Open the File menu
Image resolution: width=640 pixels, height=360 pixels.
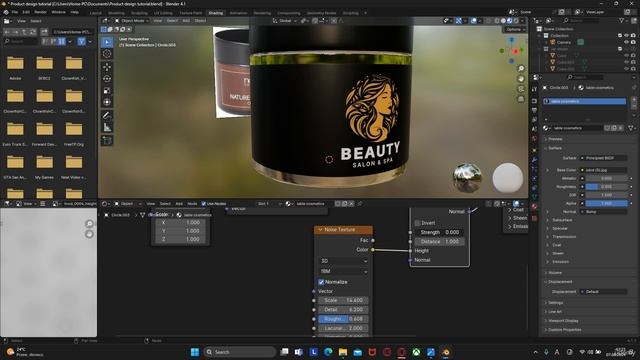[x=14, y=12]
